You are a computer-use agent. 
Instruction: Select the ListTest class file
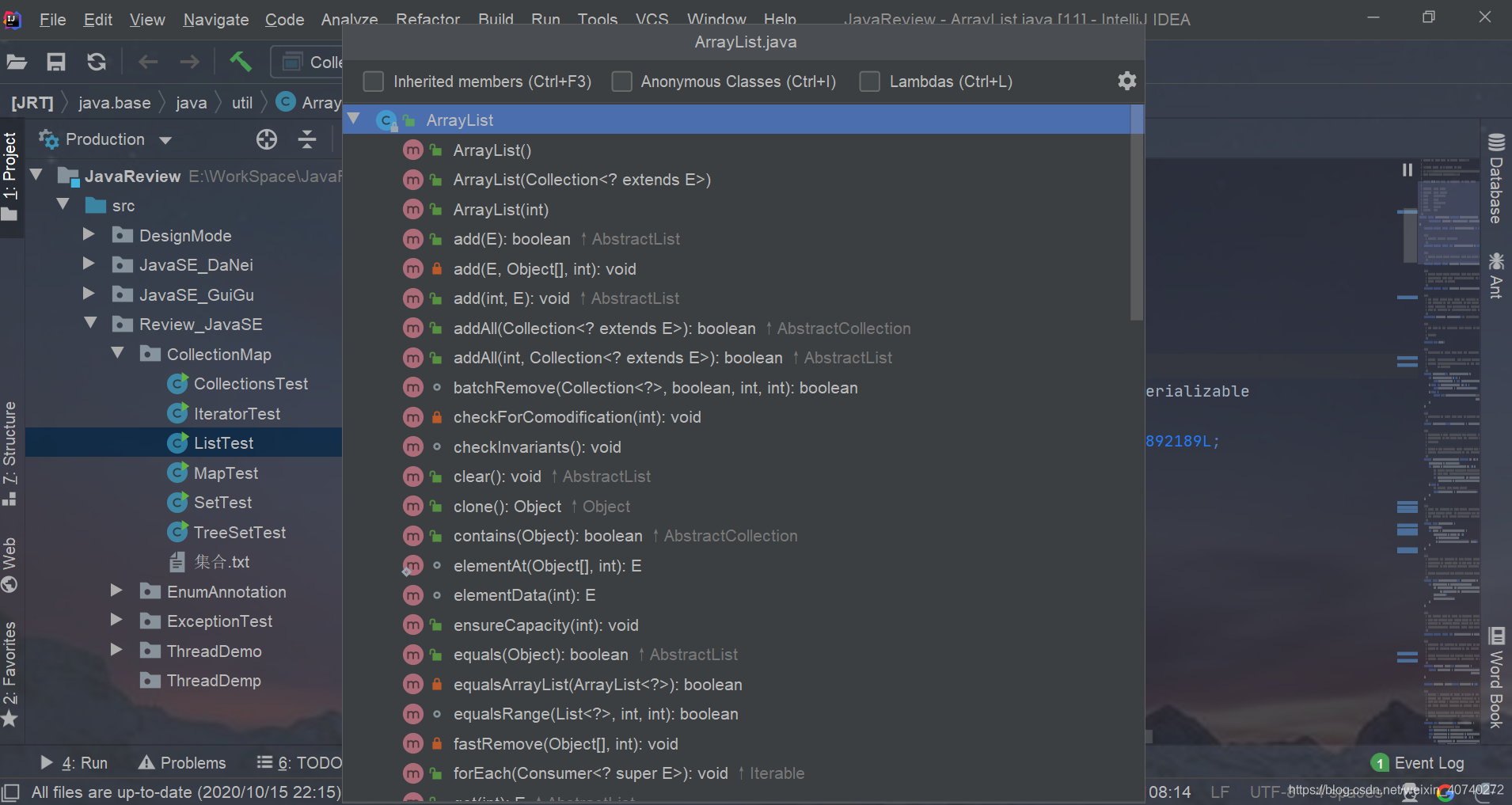[224, 443]
